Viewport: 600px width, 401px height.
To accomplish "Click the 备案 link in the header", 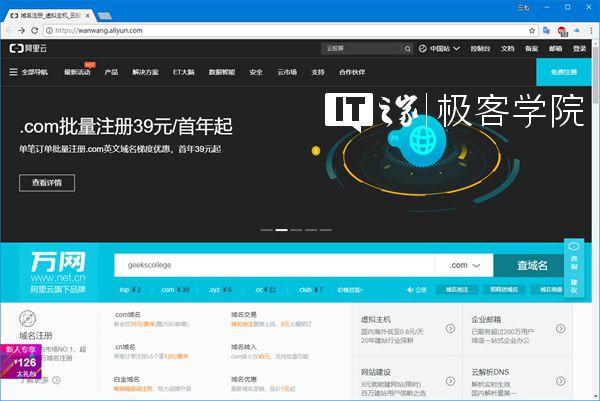I will pos(532,49).
